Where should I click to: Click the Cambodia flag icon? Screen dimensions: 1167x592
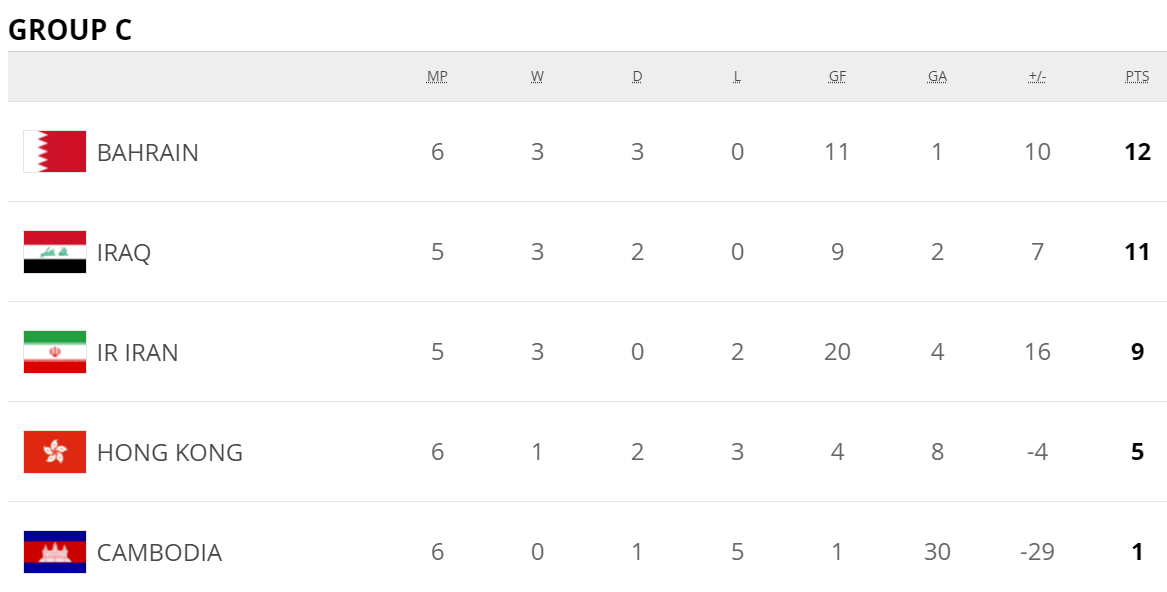tap(55, 552)
